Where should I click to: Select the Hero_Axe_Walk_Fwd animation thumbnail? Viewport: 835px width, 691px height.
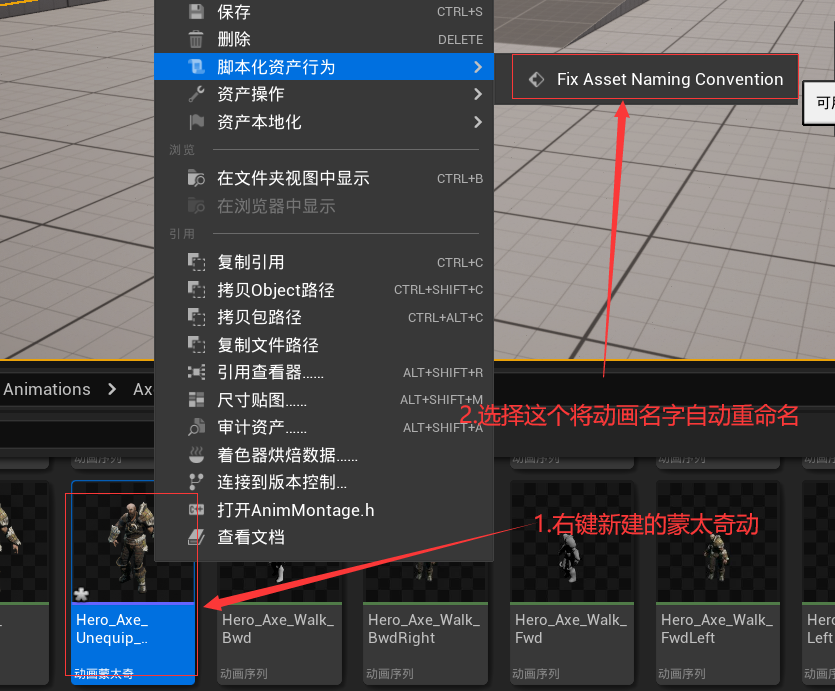(571, 542)
